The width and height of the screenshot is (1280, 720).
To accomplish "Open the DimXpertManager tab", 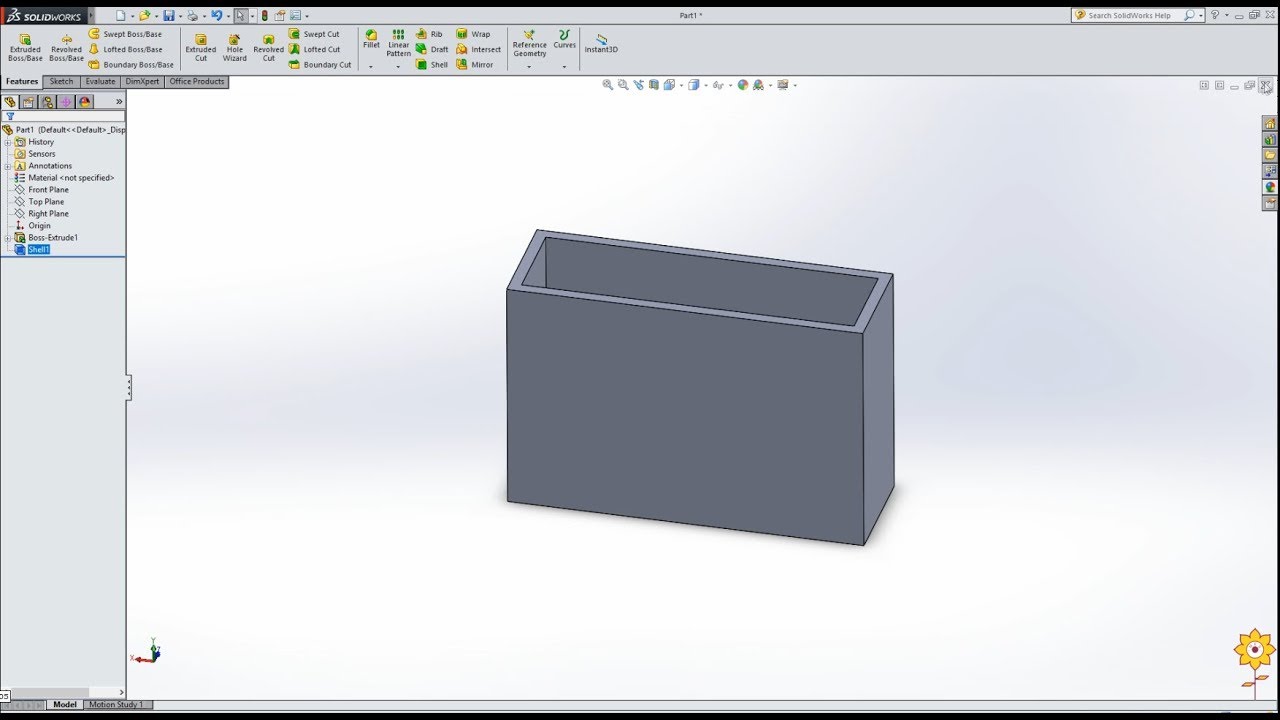I will tap(67, 102).
